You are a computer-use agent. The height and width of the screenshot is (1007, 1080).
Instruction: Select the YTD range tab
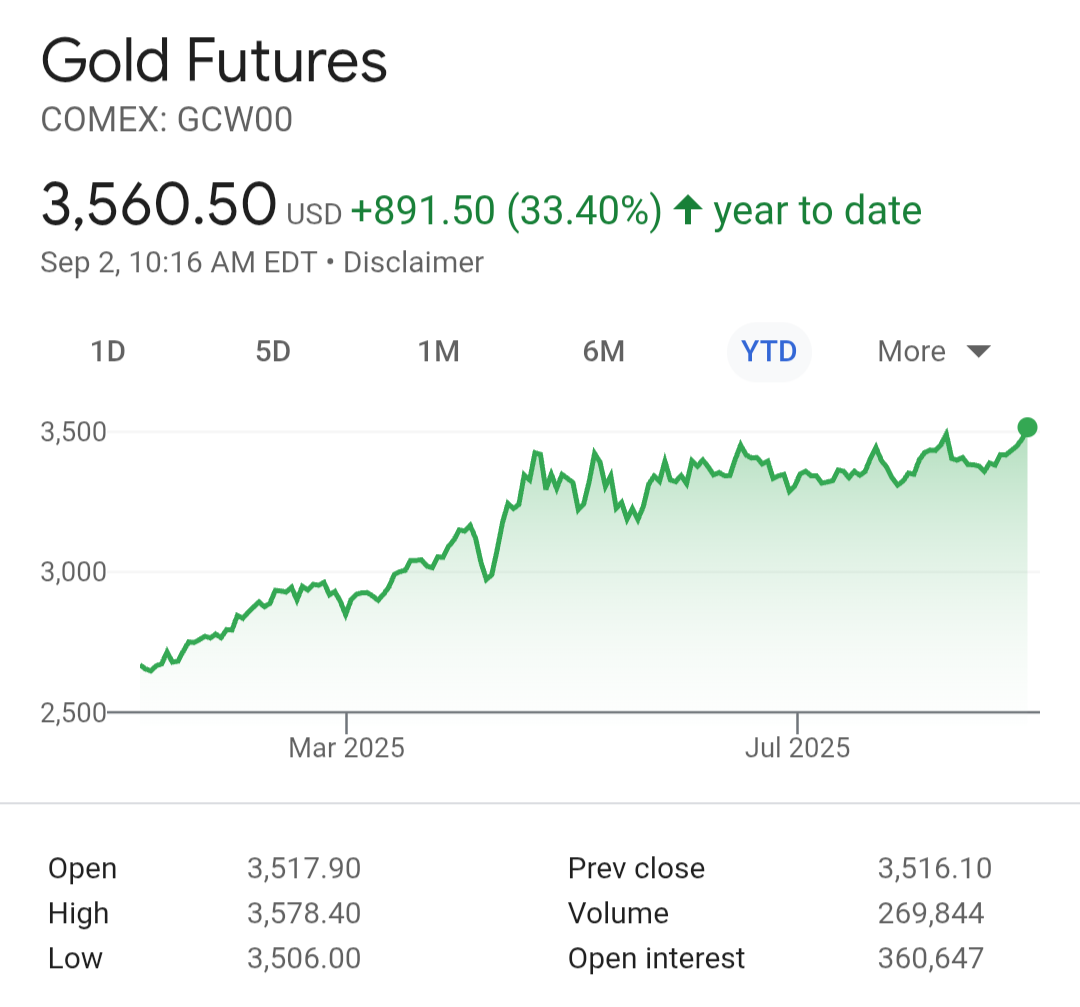[769, 352]
